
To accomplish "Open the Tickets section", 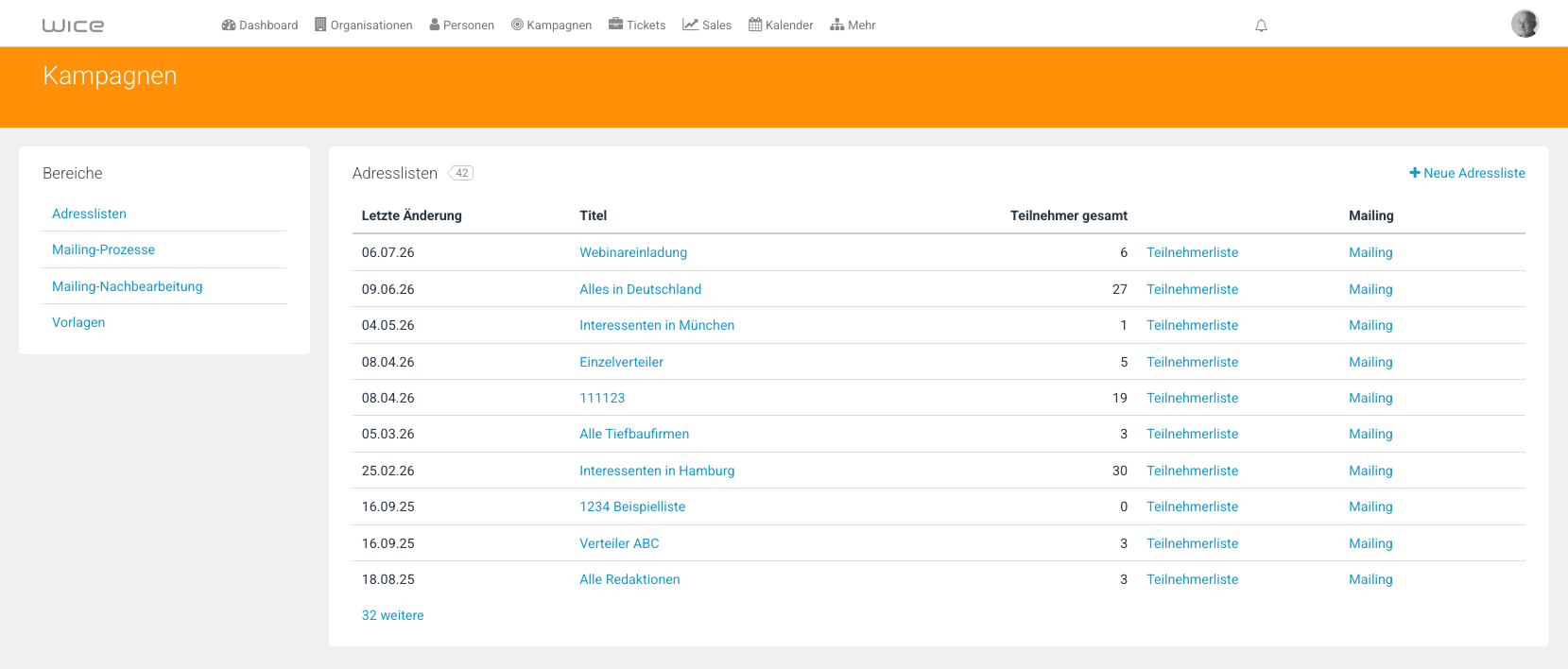I will coord(637,26).
